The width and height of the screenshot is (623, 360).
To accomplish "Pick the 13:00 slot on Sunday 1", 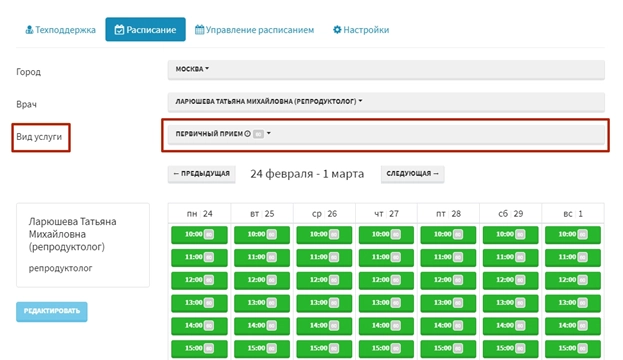I will (x=573, y=303).
